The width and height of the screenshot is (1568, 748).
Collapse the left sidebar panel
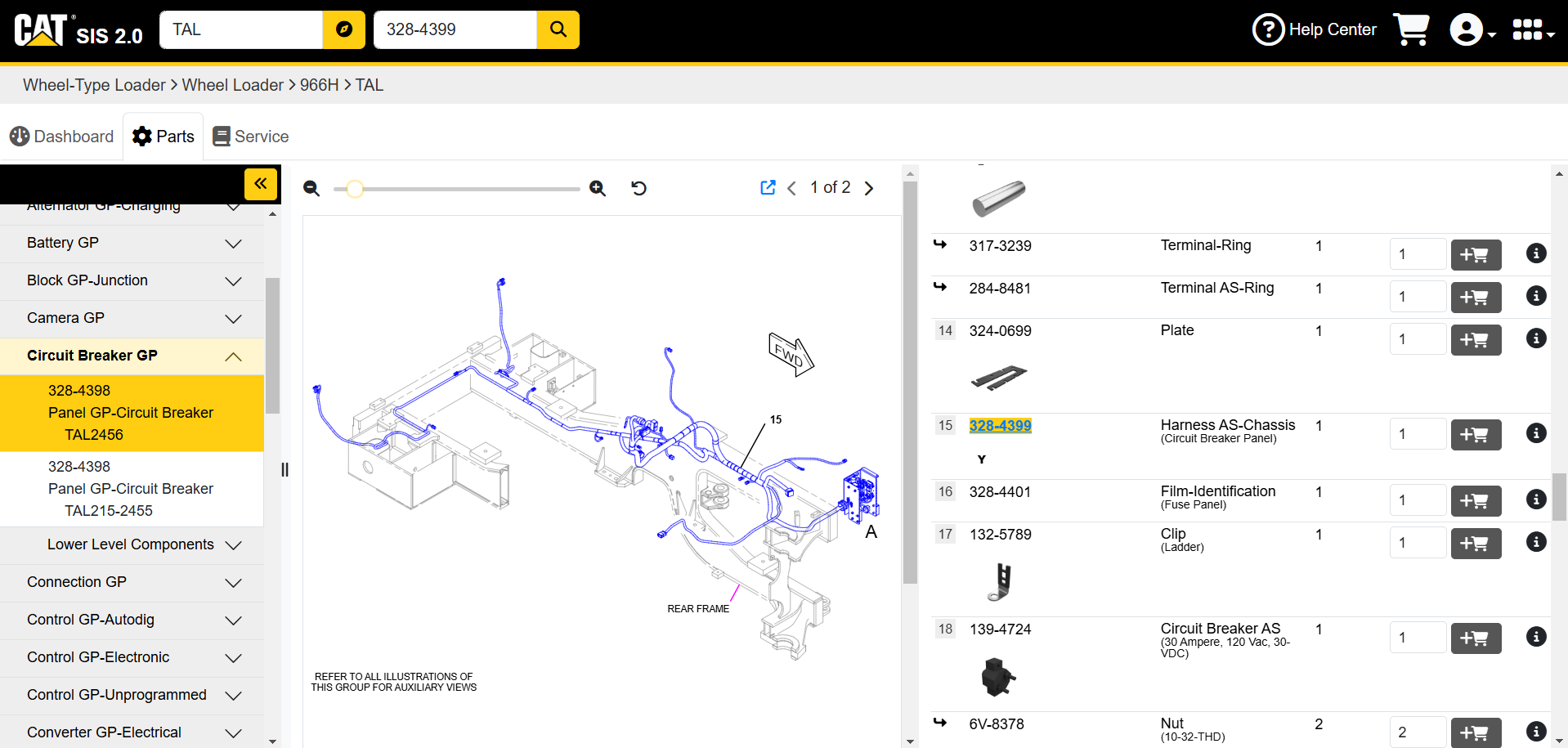click(261, 184)
